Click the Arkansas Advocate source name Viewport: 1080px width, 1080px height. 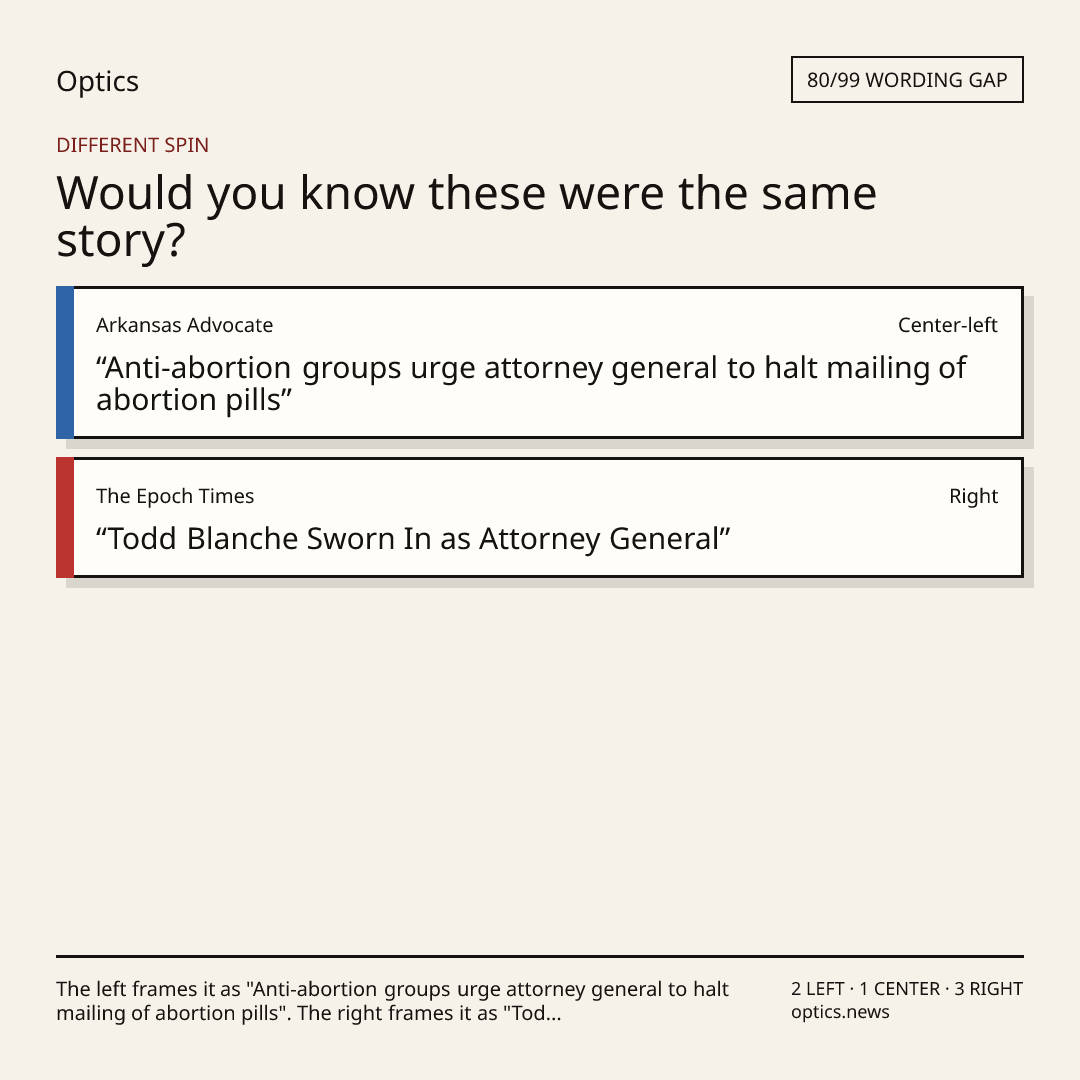click(x=185, y=325)
